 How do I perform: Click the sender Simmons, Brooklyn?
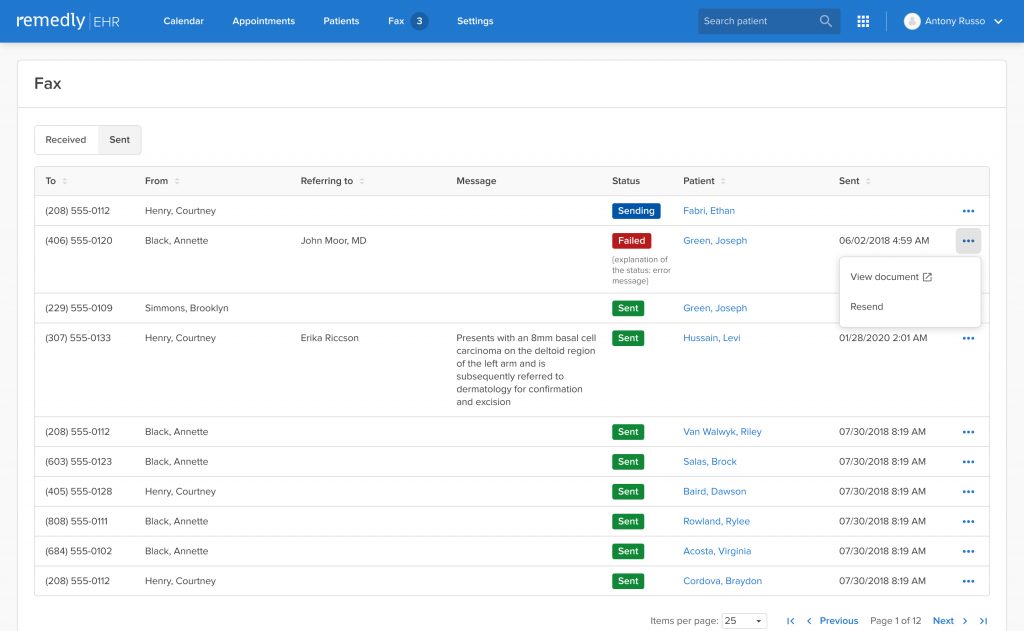coord(187,308)
